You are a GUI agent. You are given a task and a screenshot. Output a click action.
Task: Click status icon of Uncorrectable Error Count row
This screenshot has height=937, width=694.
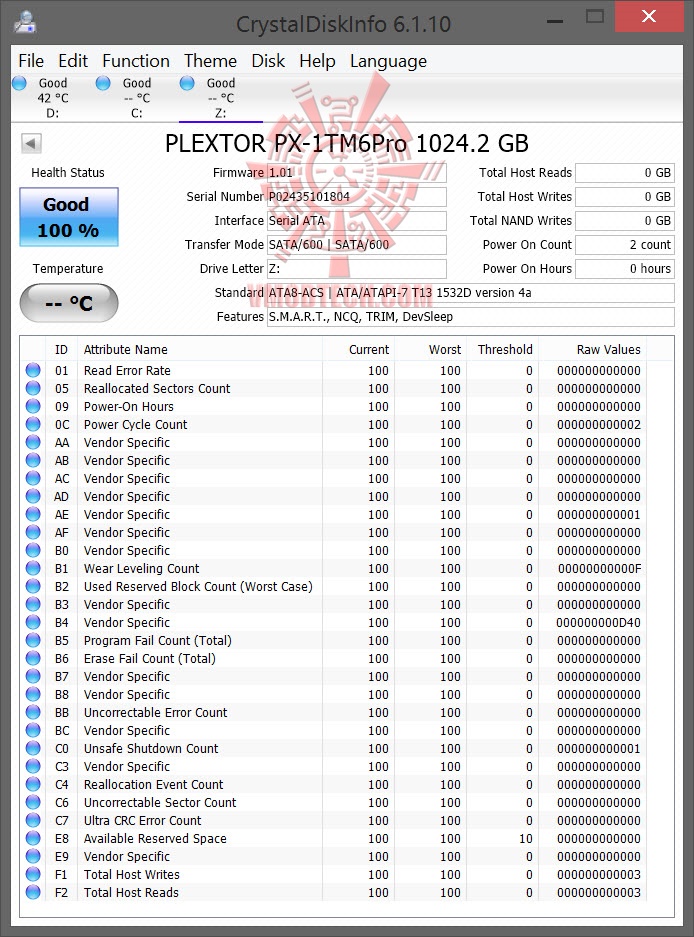(x=33, y=712)
